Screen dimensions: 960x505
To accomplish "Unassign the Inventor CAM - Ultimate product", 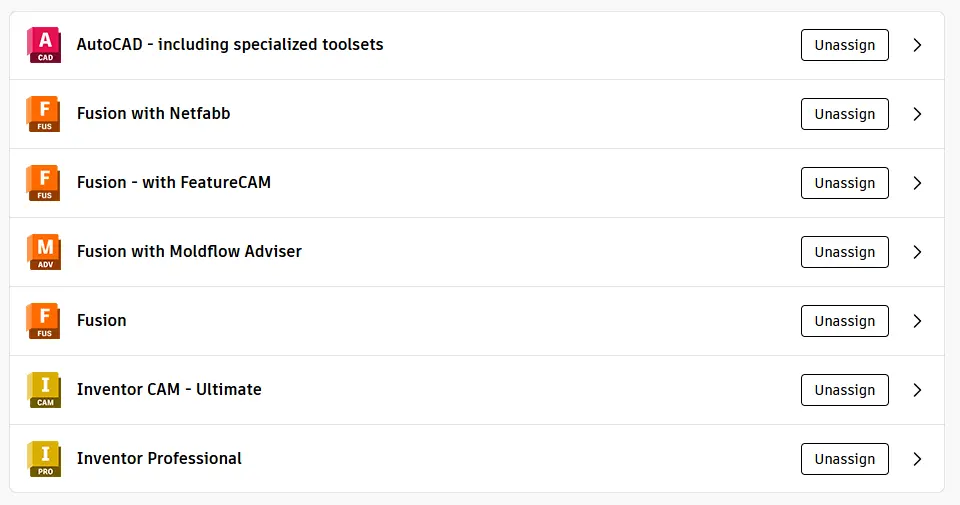I will 844,390.
